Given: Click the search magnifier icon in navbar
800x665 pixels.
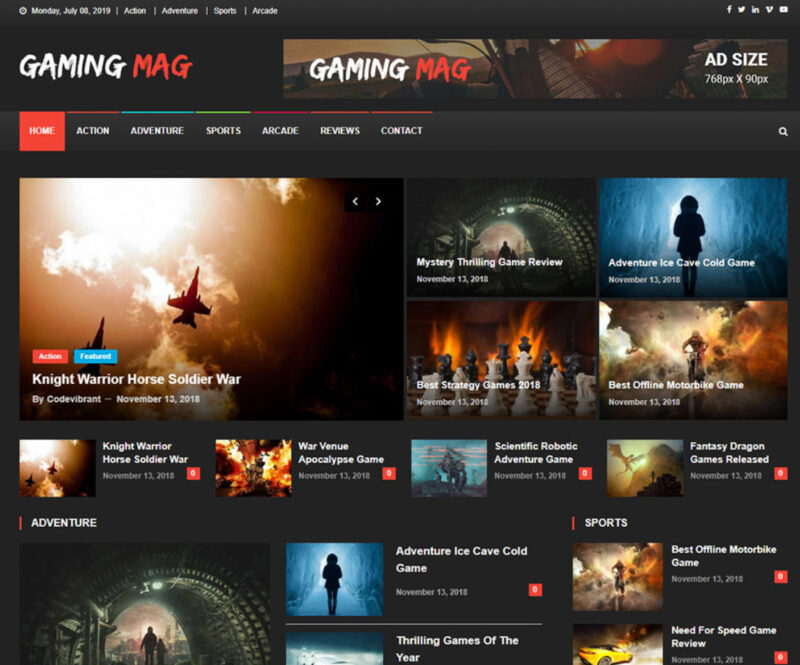Looking at the screenshot, I should pyautogui.click(x=783, y=131).
